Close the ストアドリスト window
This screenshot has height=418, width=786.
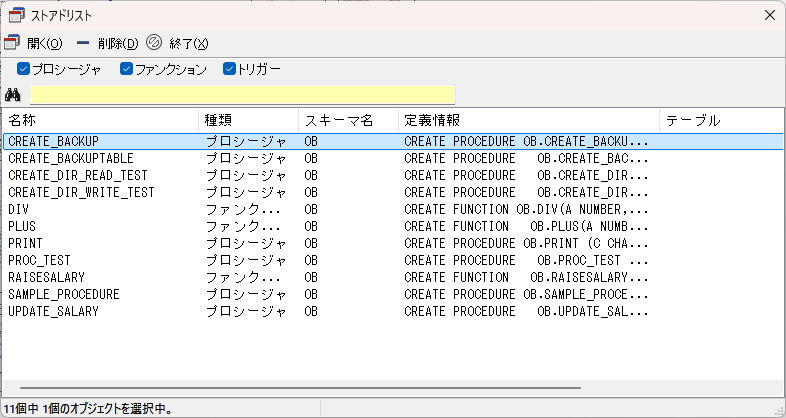point(770,16)
